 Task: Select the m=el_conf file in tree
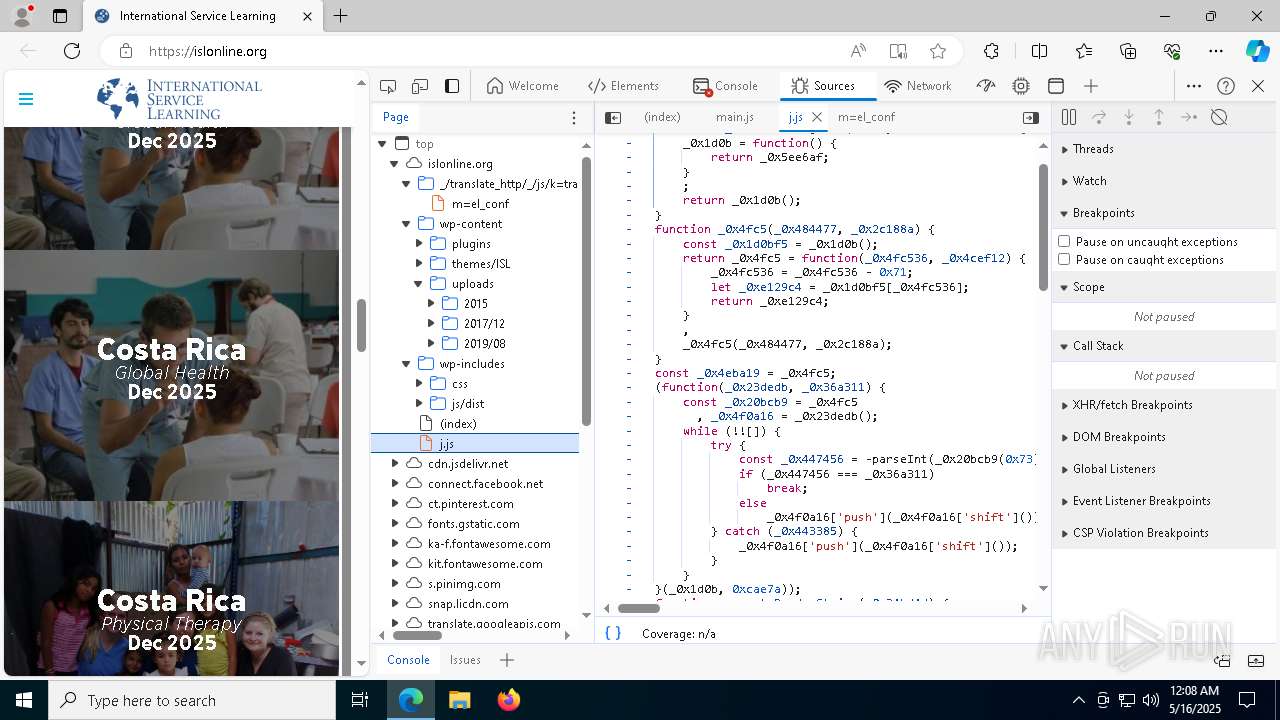[480, 204]
